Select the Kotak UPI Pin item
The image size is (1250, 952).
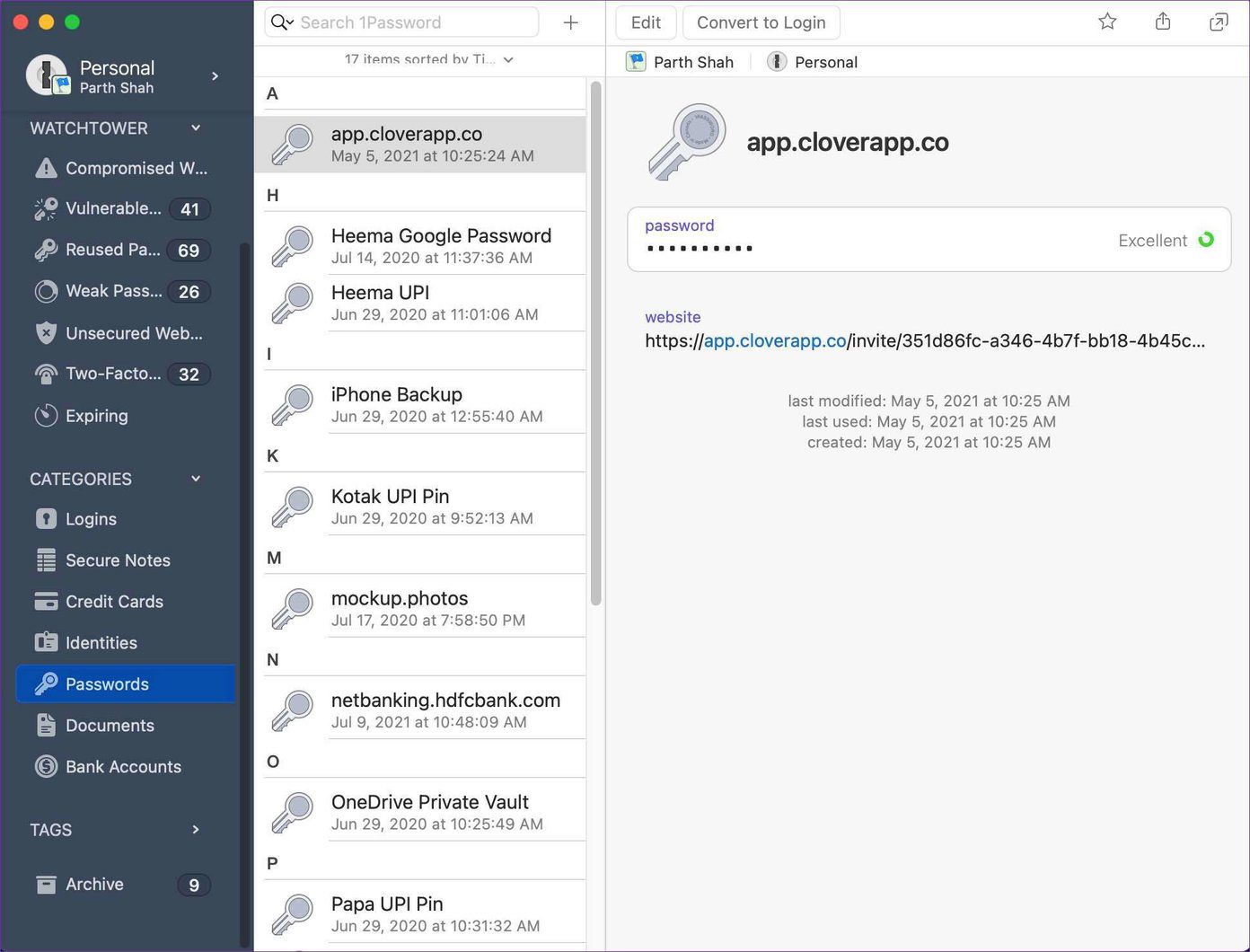(x=420, y=507)
